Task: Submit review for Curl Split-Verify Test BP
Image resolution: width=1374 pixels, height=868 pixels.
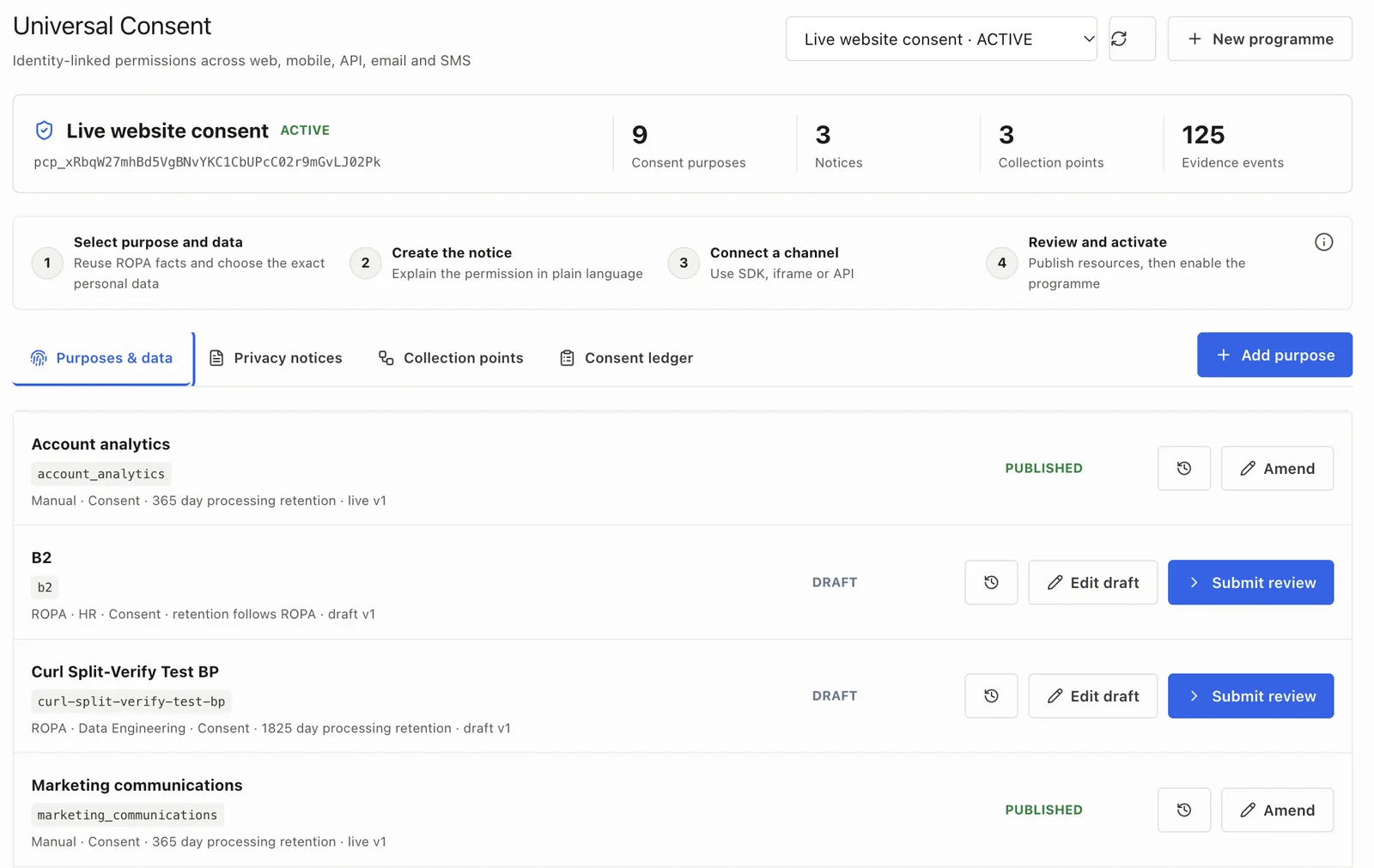Action: click(1250, 695)
